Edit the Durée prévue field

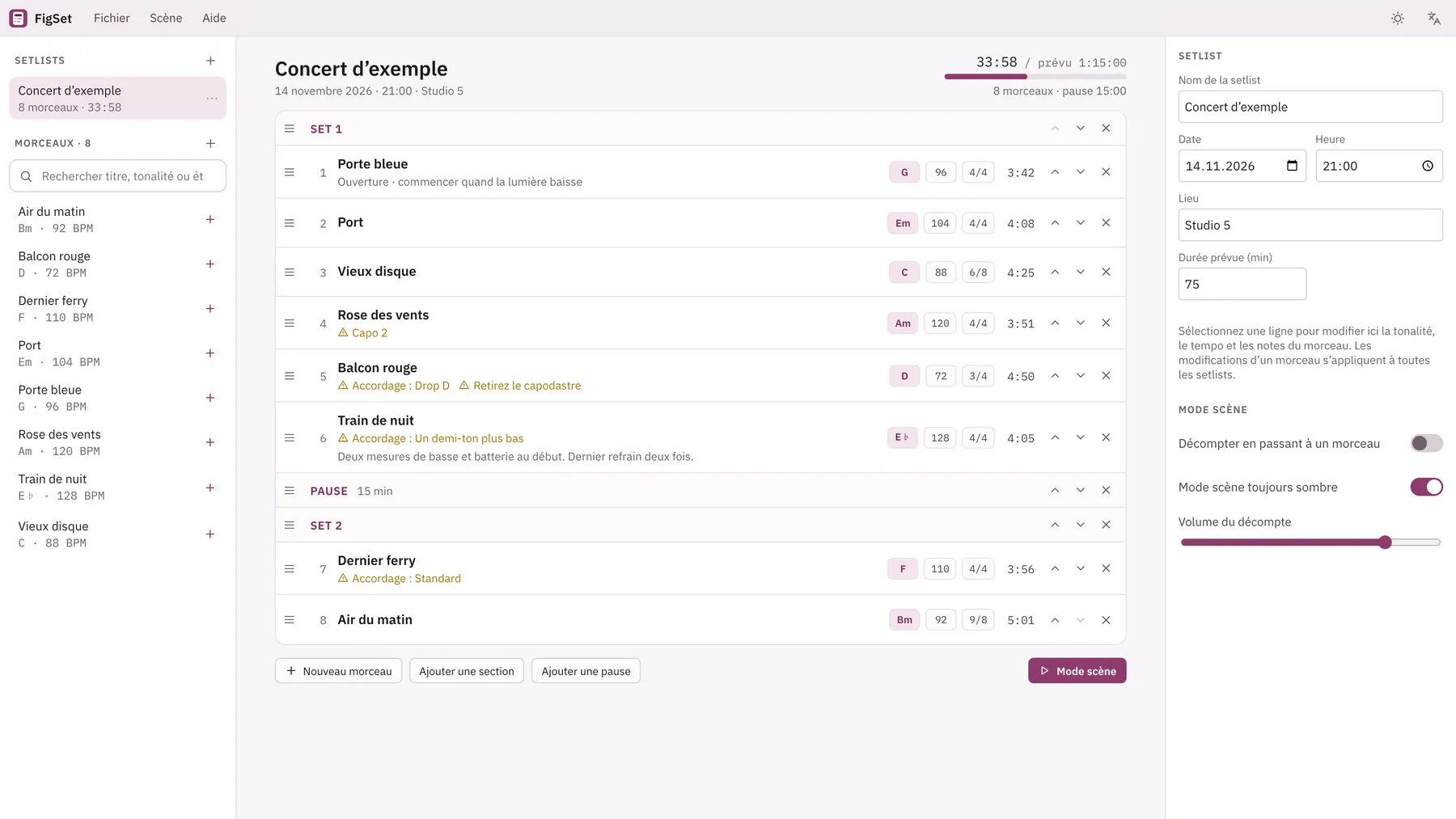coord(1242,284)
